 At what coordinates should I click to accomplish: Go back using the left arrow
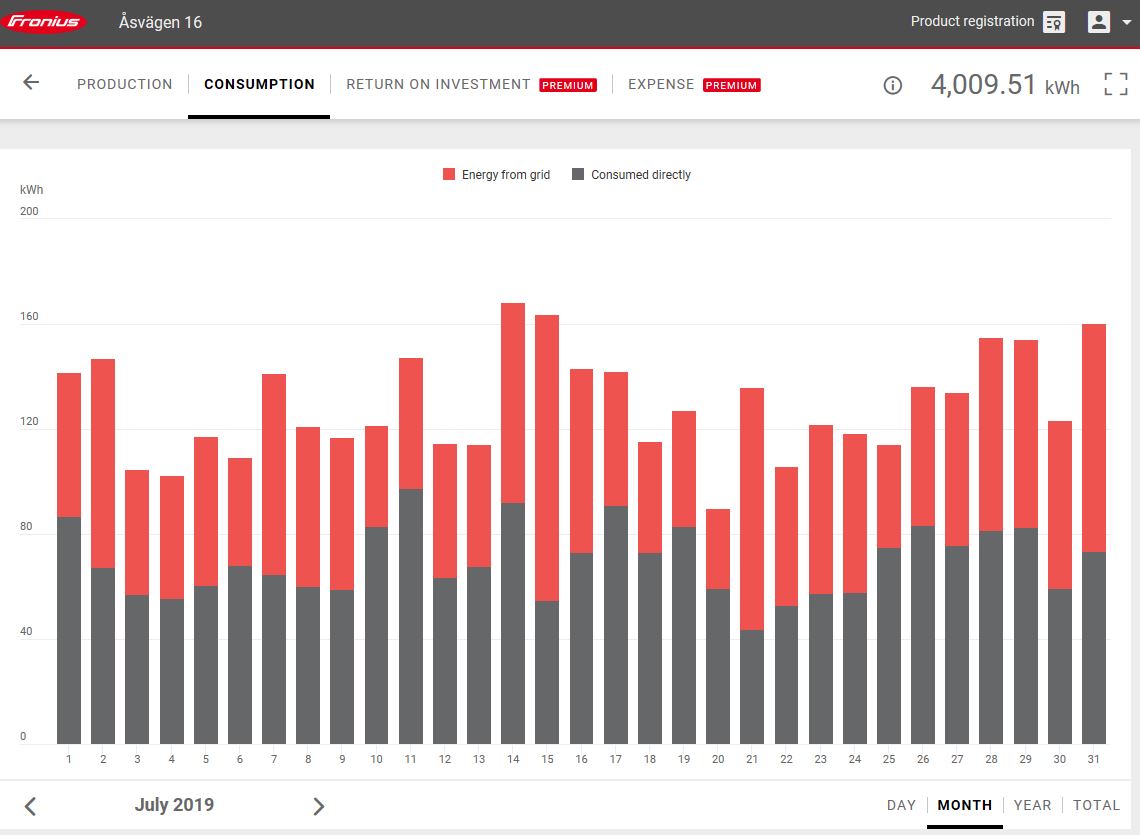pos(31,83)
